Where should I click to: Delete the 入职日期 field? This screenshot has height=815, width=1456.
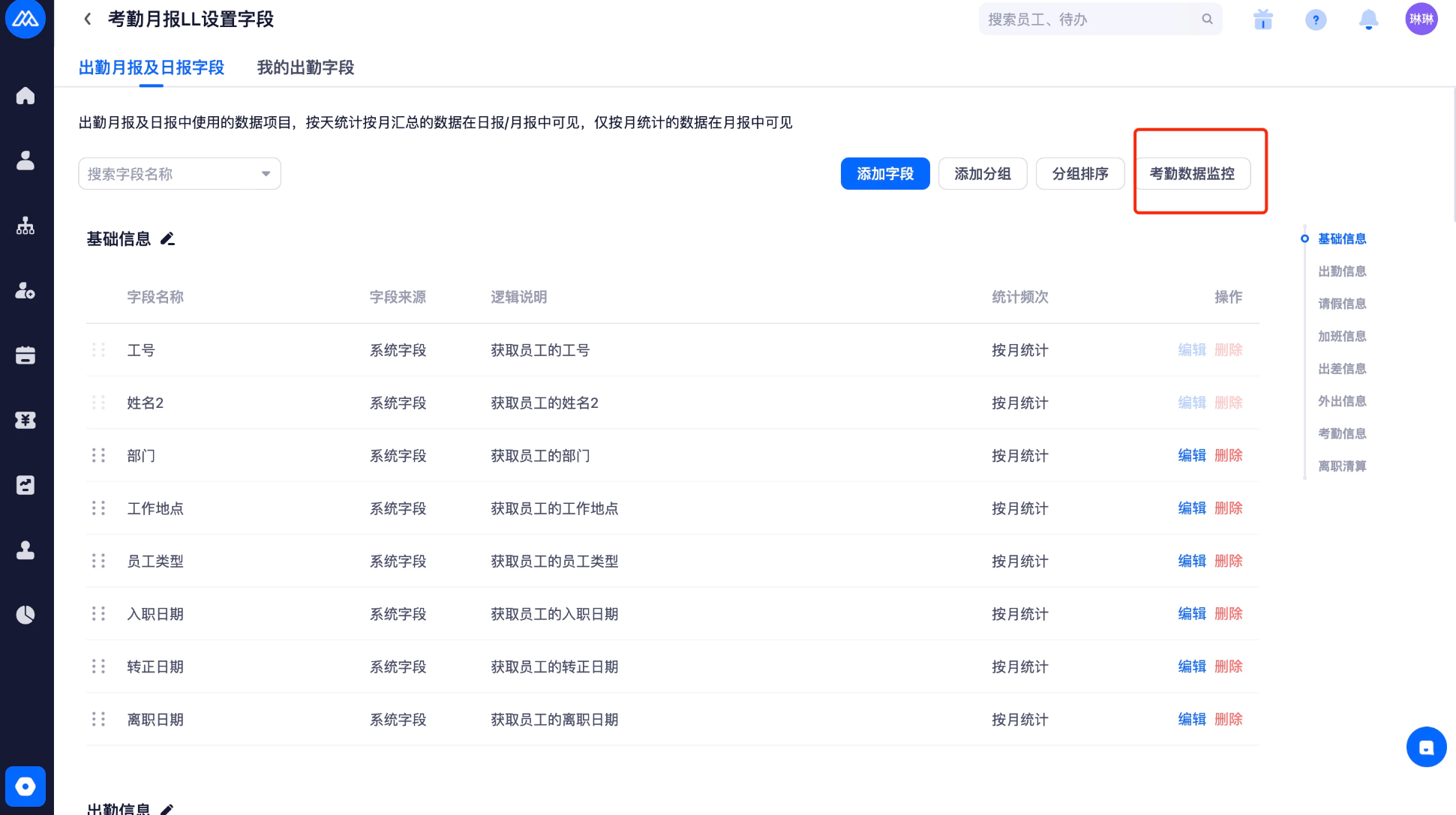click(1228, 613)
